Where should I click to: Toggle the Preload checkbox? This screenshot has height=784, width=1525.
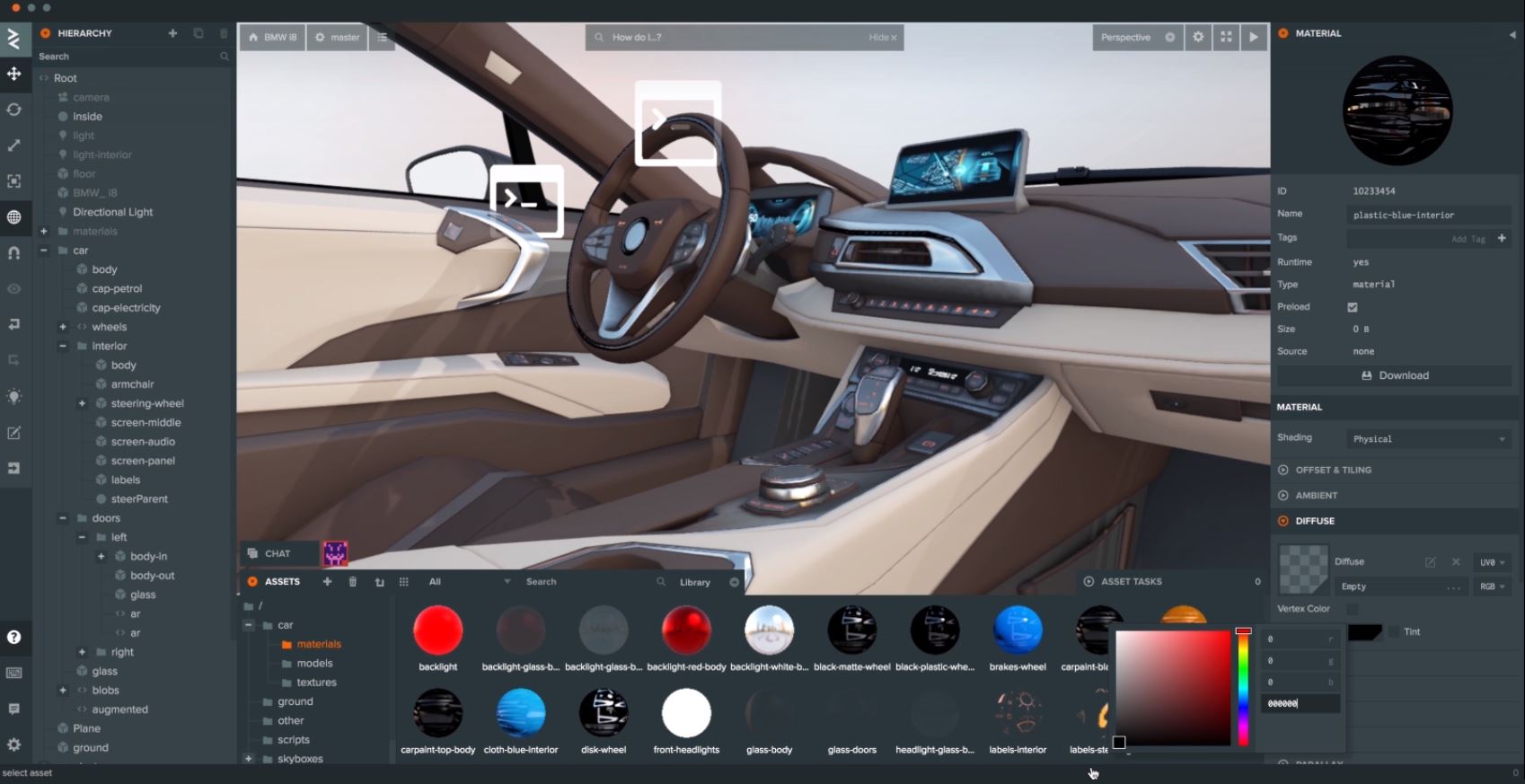(x=1353, y=307)
